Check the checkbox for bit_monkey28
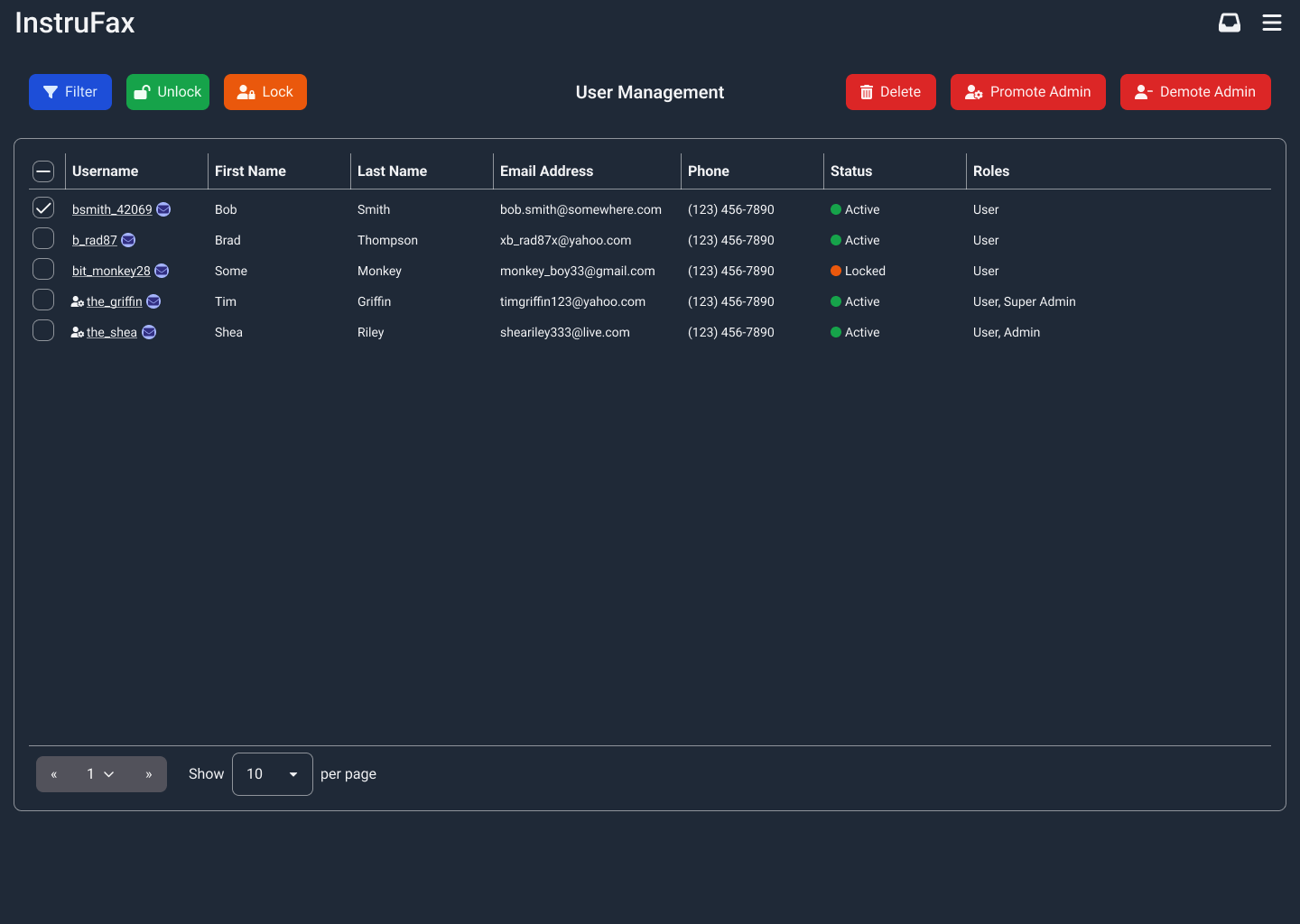1300x924 pixels. pos(43,269)
